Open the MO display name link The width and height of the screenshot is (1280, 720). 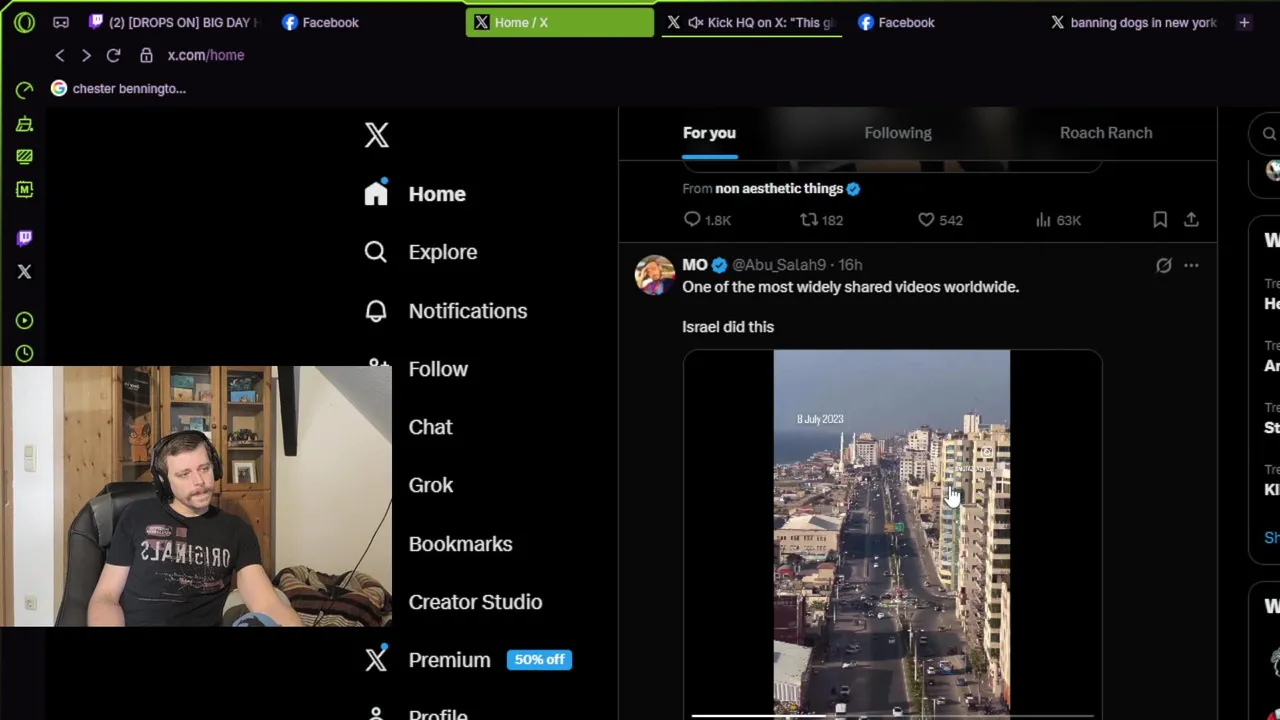coord(695,265)
